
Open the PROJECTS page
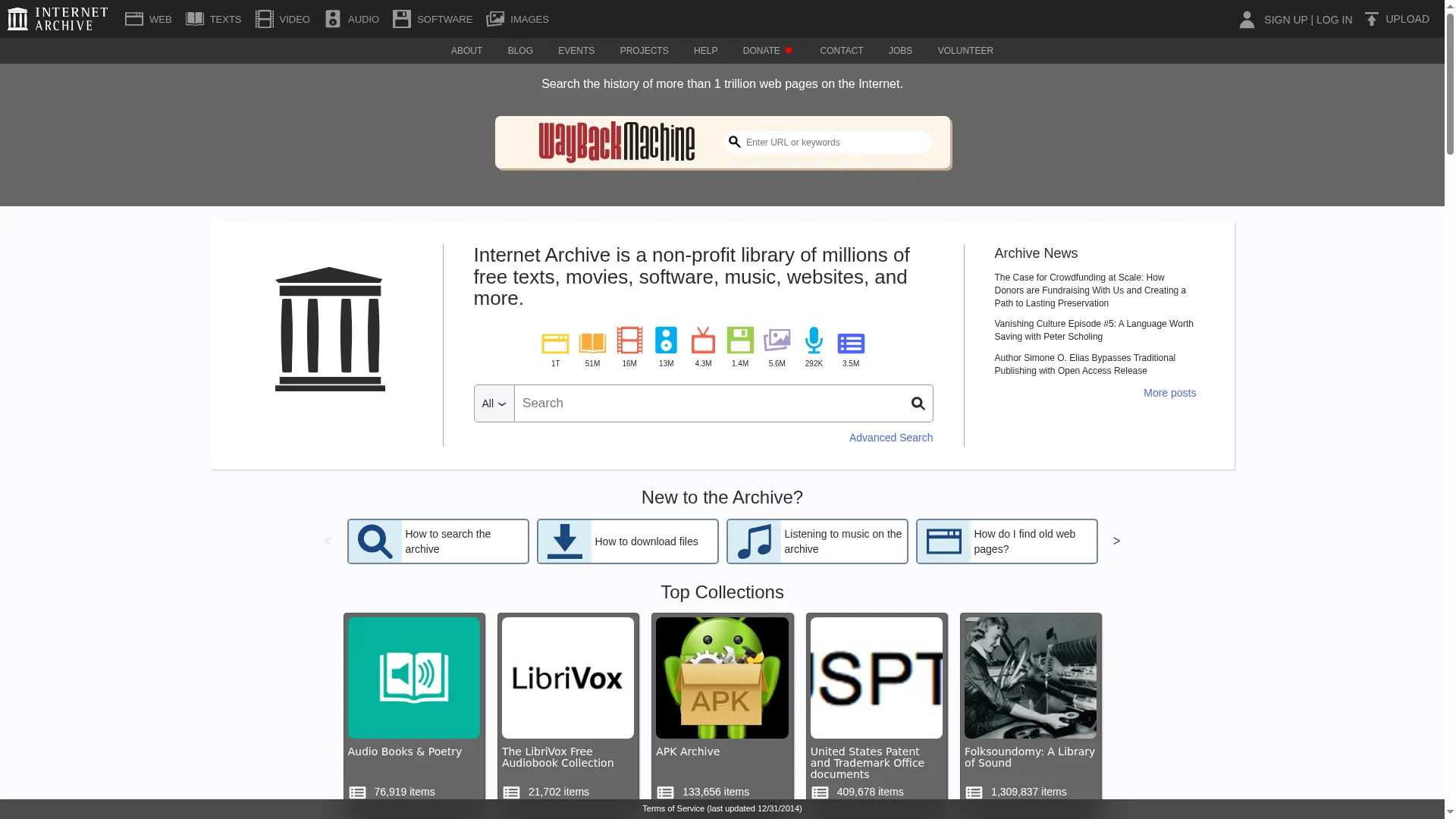pos(644,51)
